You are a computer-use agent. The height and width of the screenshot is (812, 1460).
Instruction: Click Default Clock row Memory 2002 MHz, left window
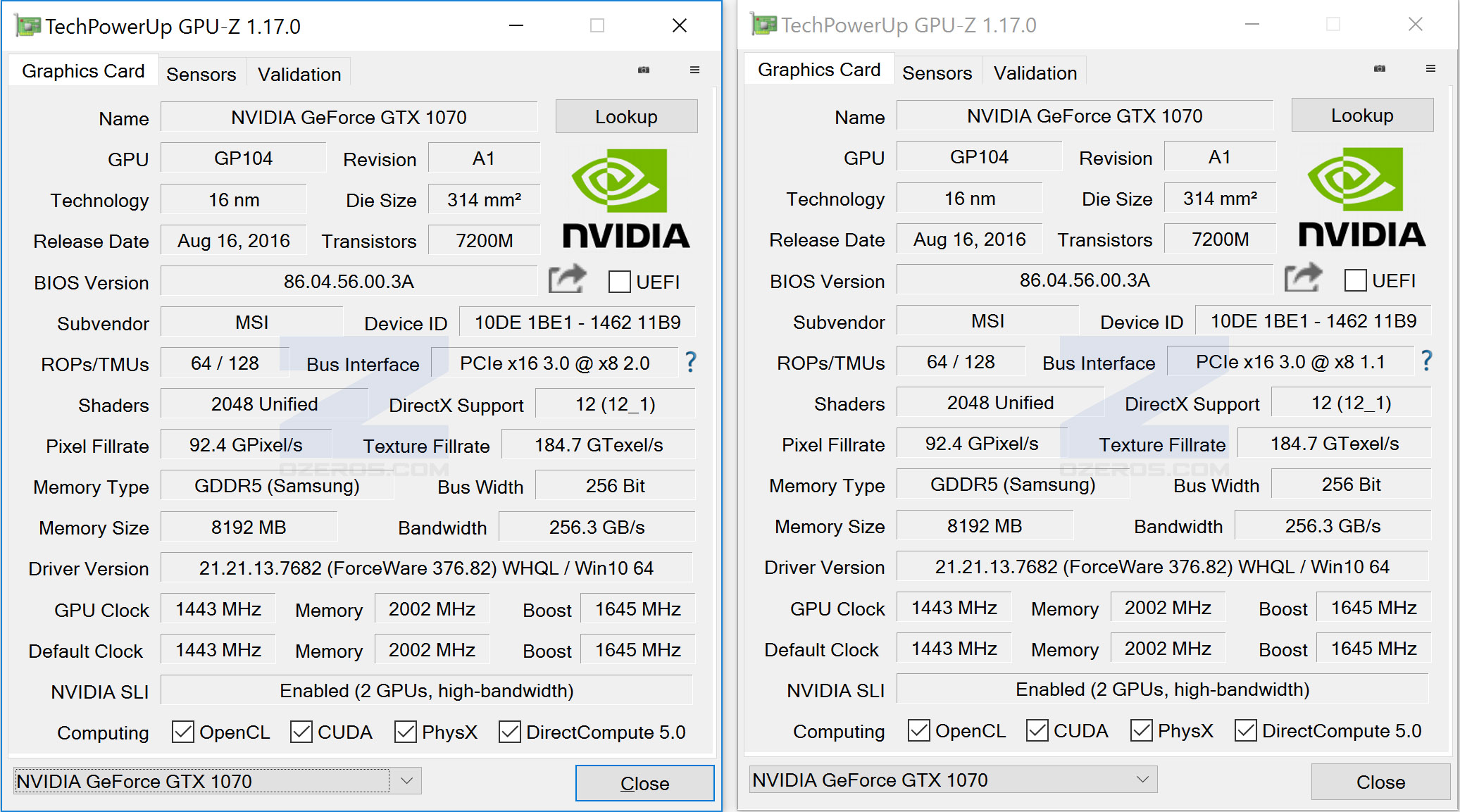(432, 650)
